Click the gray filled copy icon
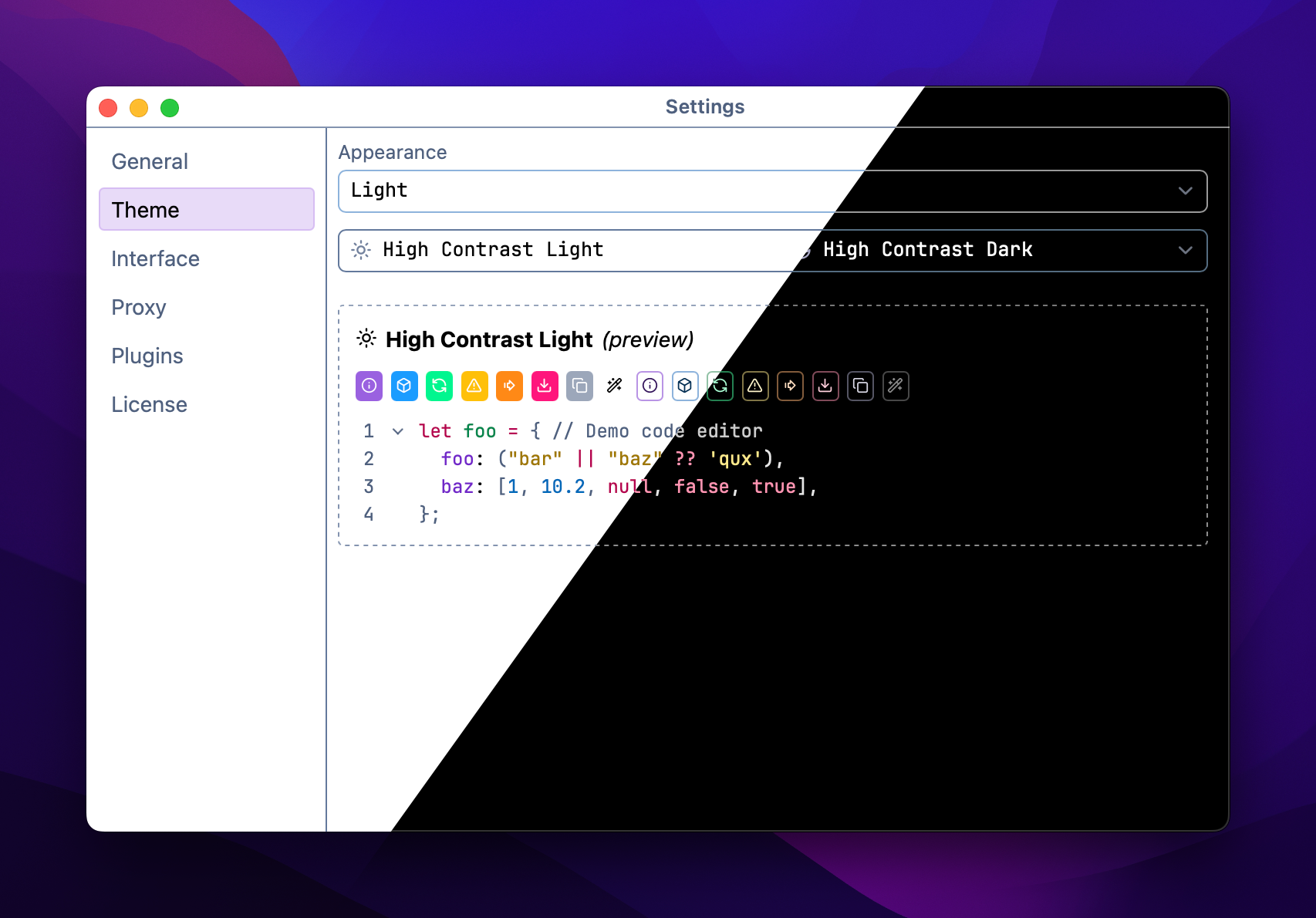This screenshot has height=918, width=1316. point(579,386)
